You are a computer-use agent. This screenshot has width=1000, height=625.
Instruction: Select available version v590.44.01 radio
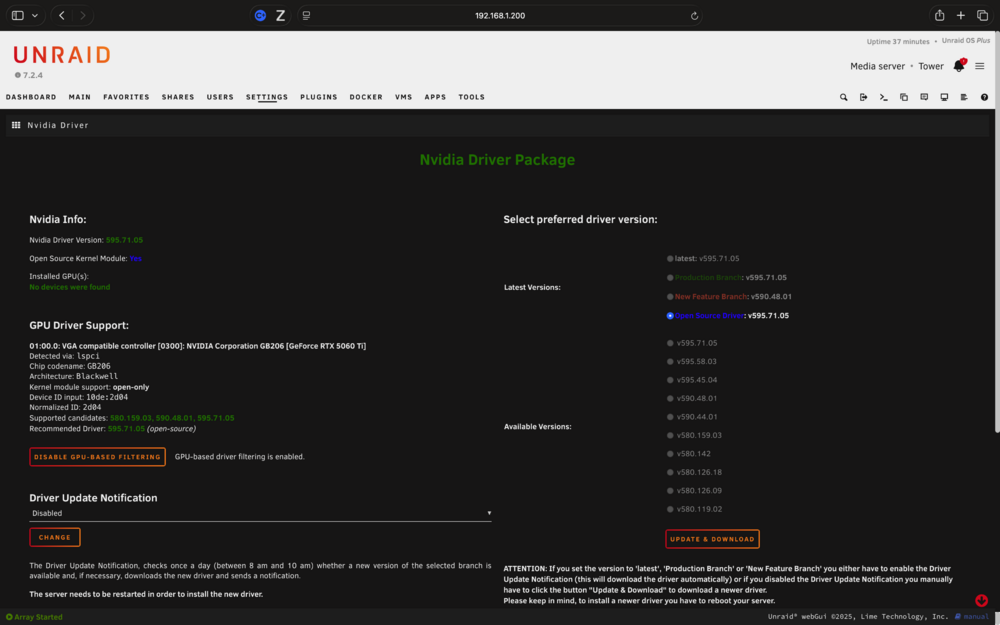click(670, 417)
